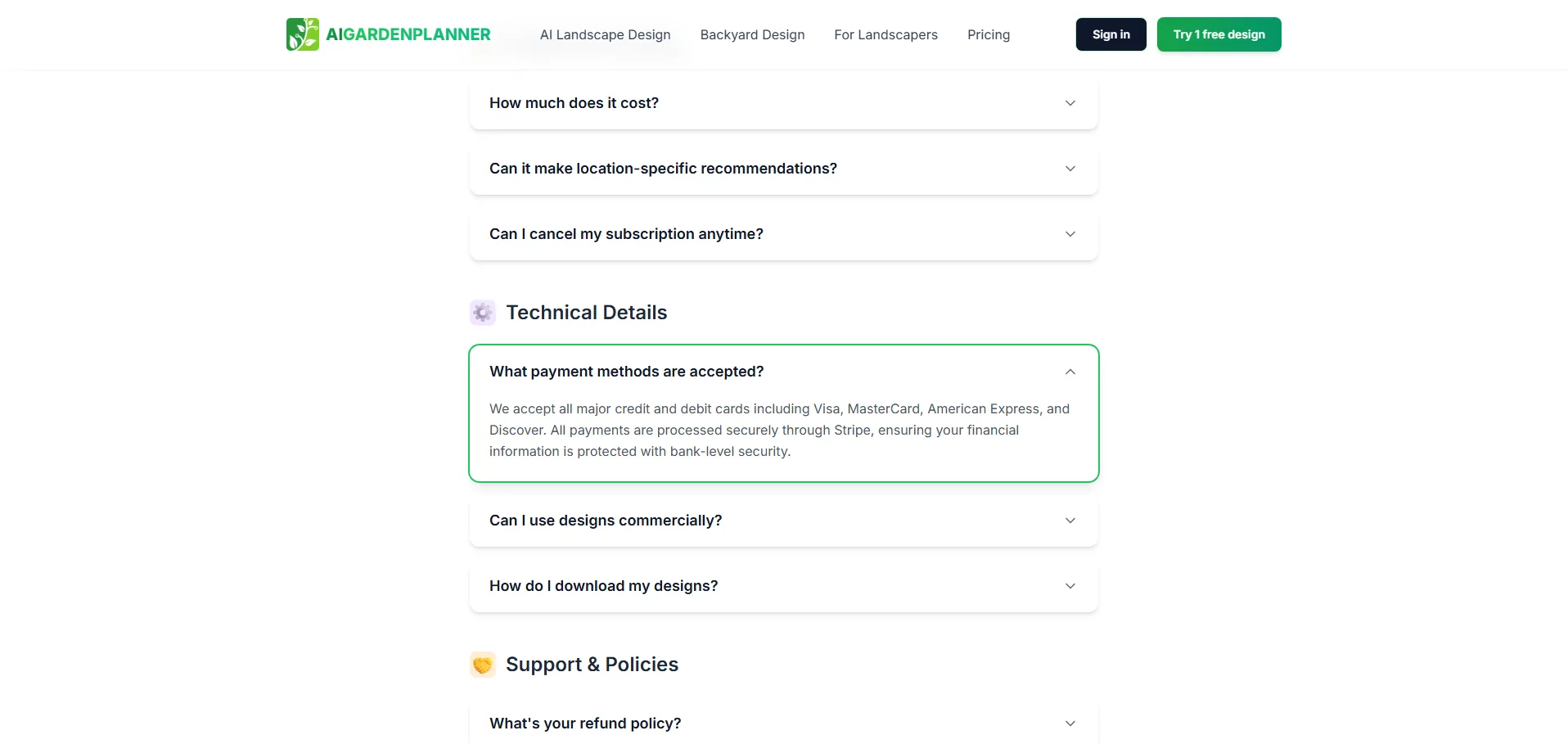
Task: Open the AI Landscape Design menu item
Action: [x=605, y=34]
